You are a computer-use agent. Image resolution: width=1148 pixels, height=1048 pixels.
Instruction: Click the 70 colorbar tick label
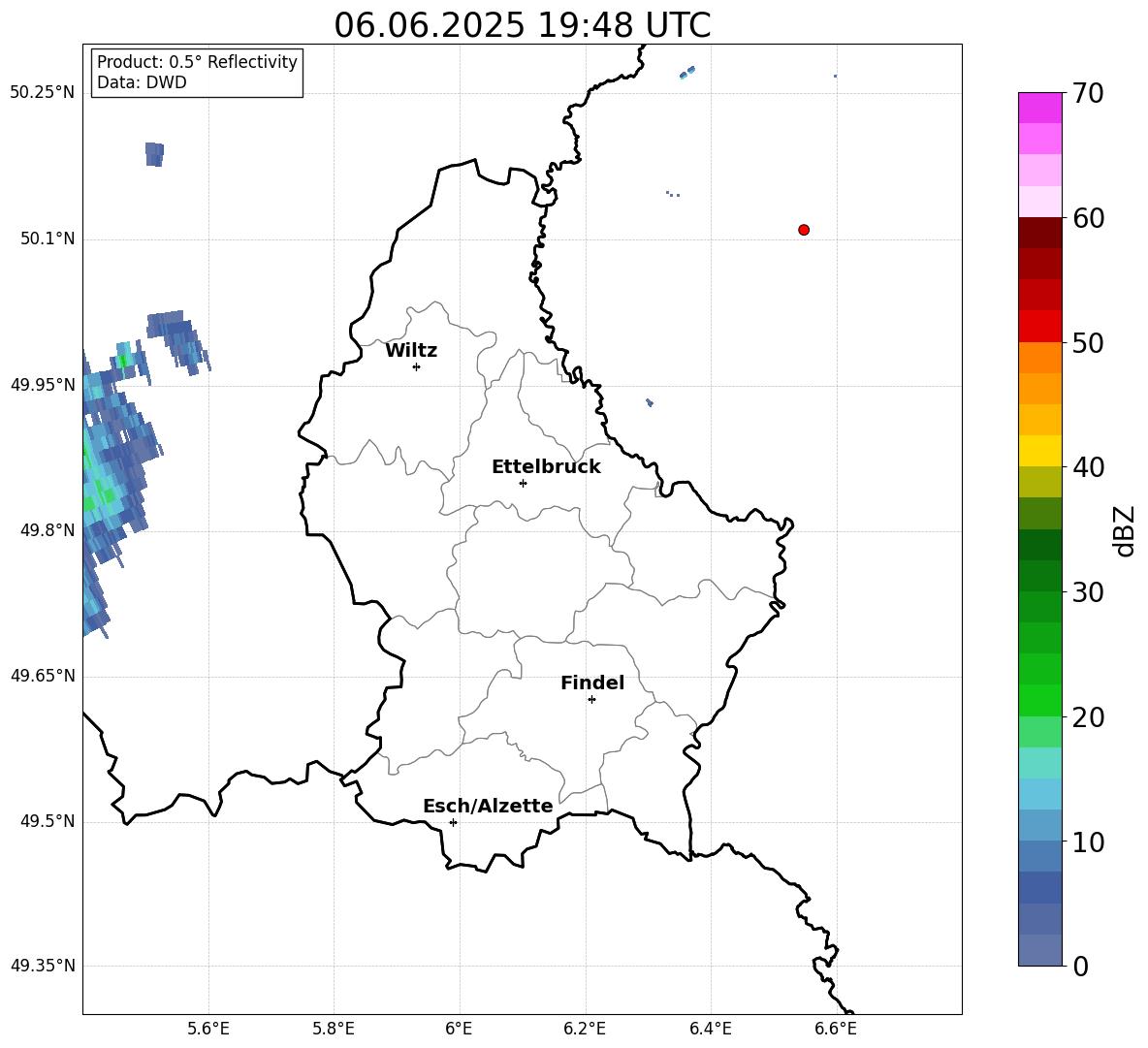(x=1087, y=93)
